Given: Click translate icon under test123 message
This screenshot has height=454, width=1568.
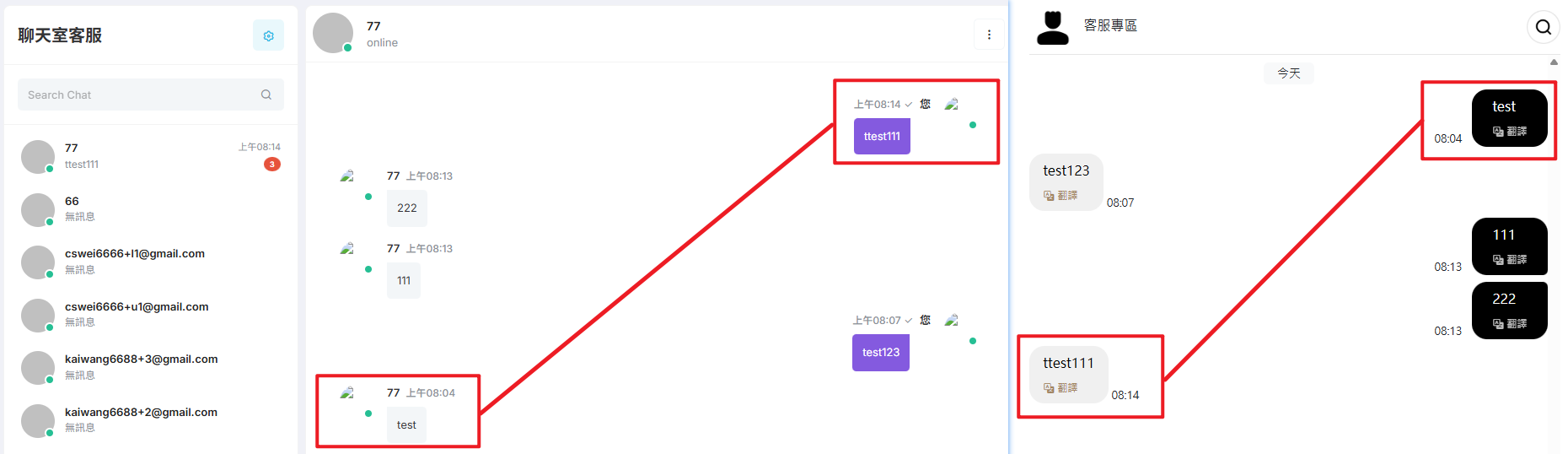Looking at the screenshot, I should 1049,196.
